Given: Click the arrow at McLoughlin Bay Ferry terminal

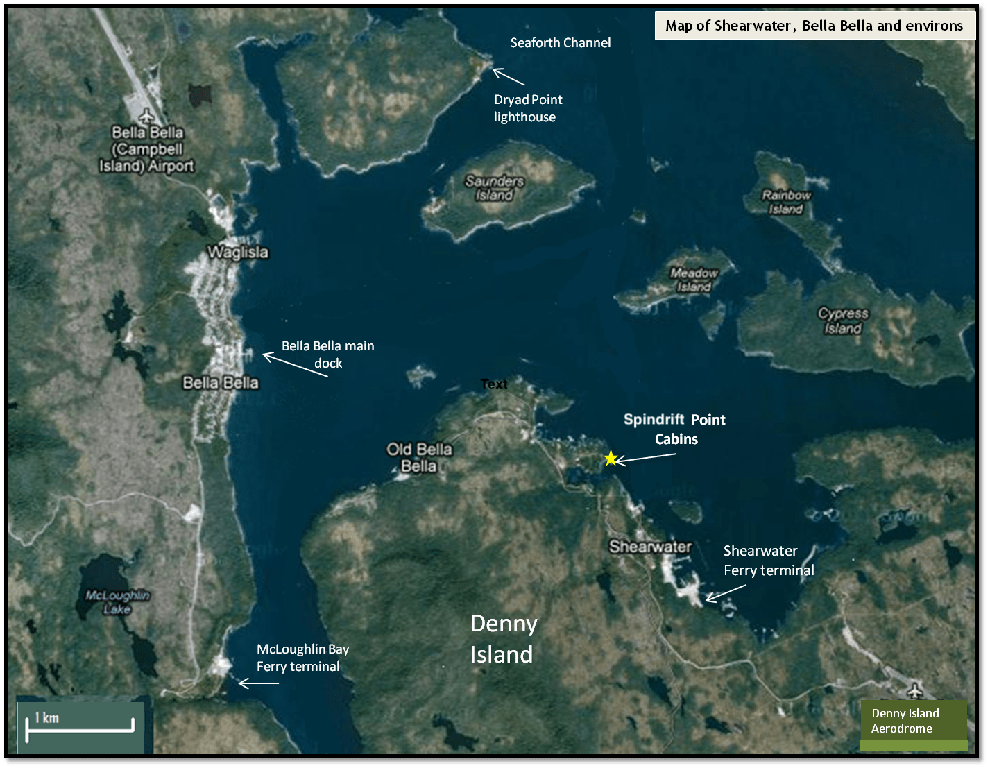Looking at the screenshot, I should (257, 683).
